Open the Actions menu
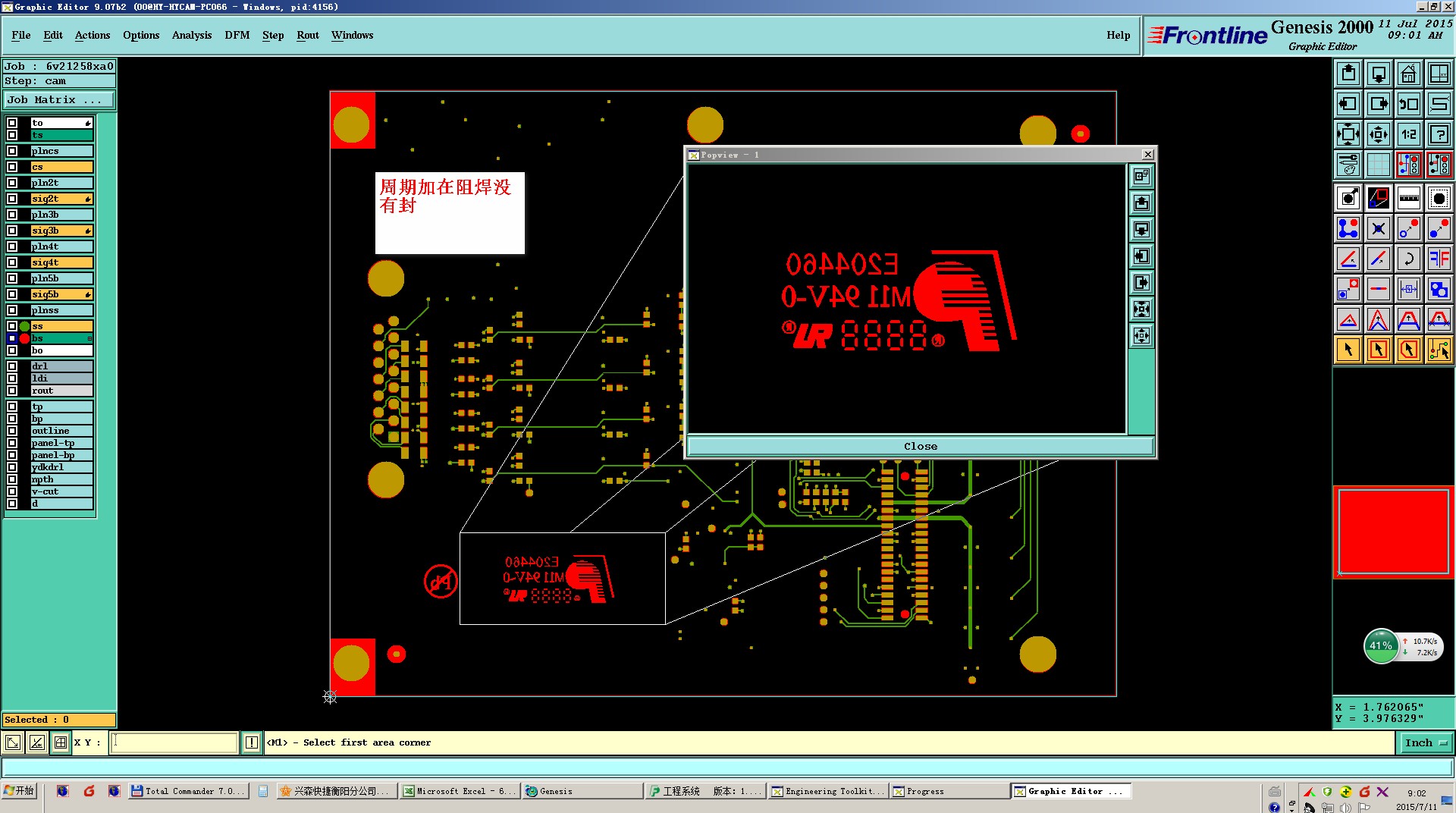The image size is (1456, 813). pos(93,35)
